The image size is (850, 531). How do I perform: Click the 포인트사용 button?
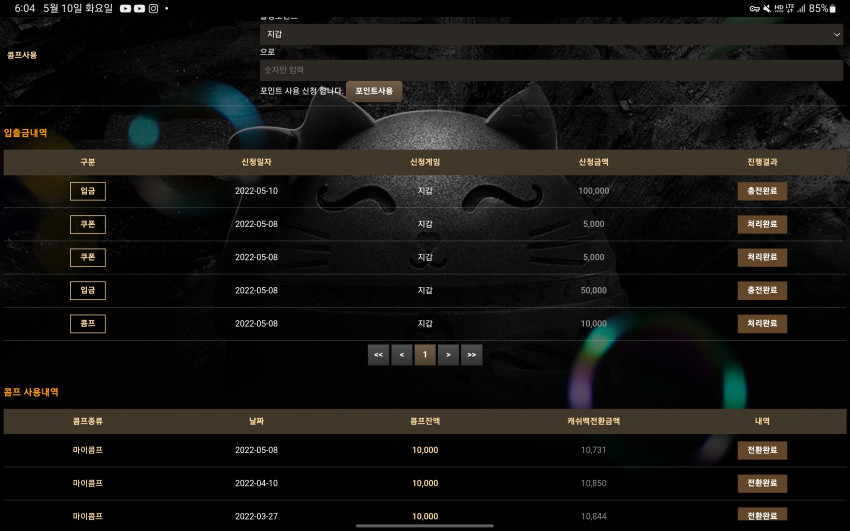click(x=374, y=91)
